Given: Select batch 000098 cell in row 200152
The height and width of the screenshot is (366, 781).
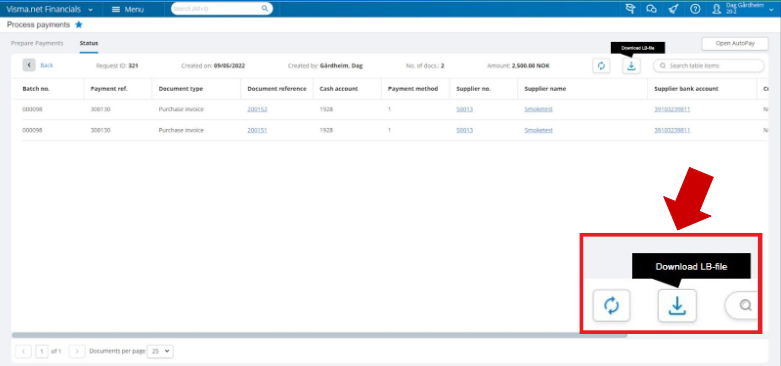Looking at the screenshot, I should tap(32, 109).
